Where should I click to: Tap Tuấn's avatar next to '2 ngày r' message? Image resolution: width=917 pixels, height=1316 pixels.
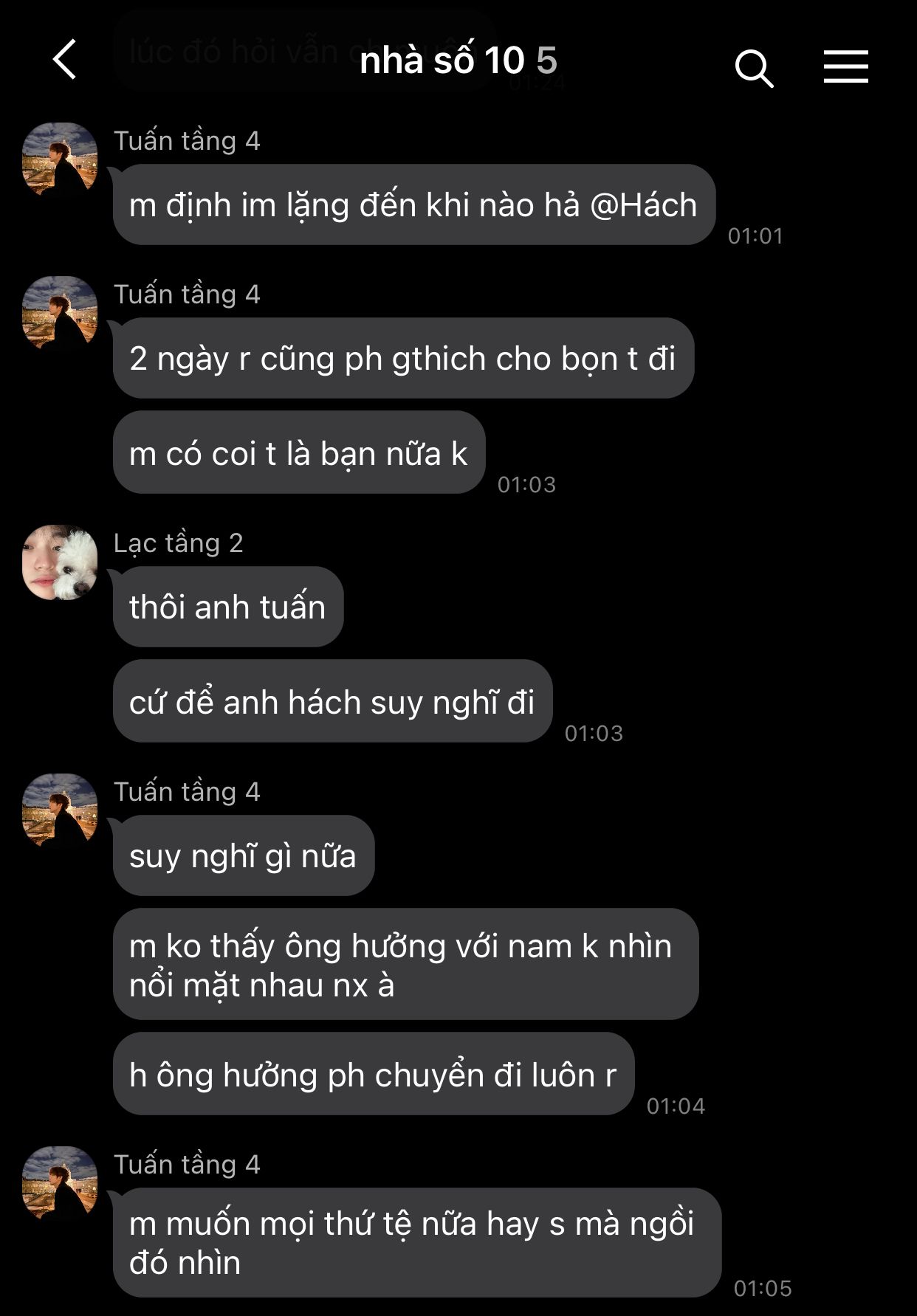(x=60, y=313)
